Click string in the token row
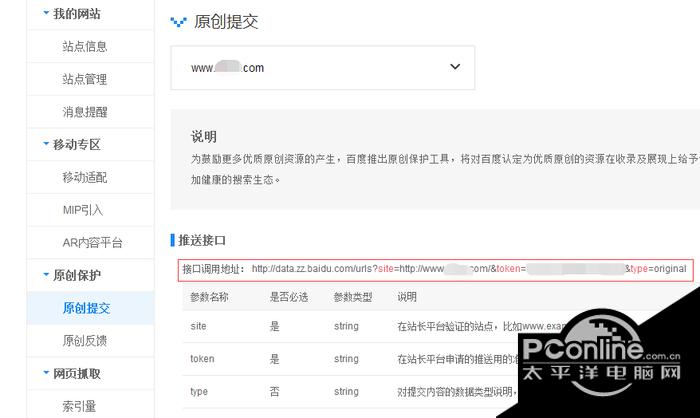The width and height of the screenshot is (700, 418). click(346, 359)
